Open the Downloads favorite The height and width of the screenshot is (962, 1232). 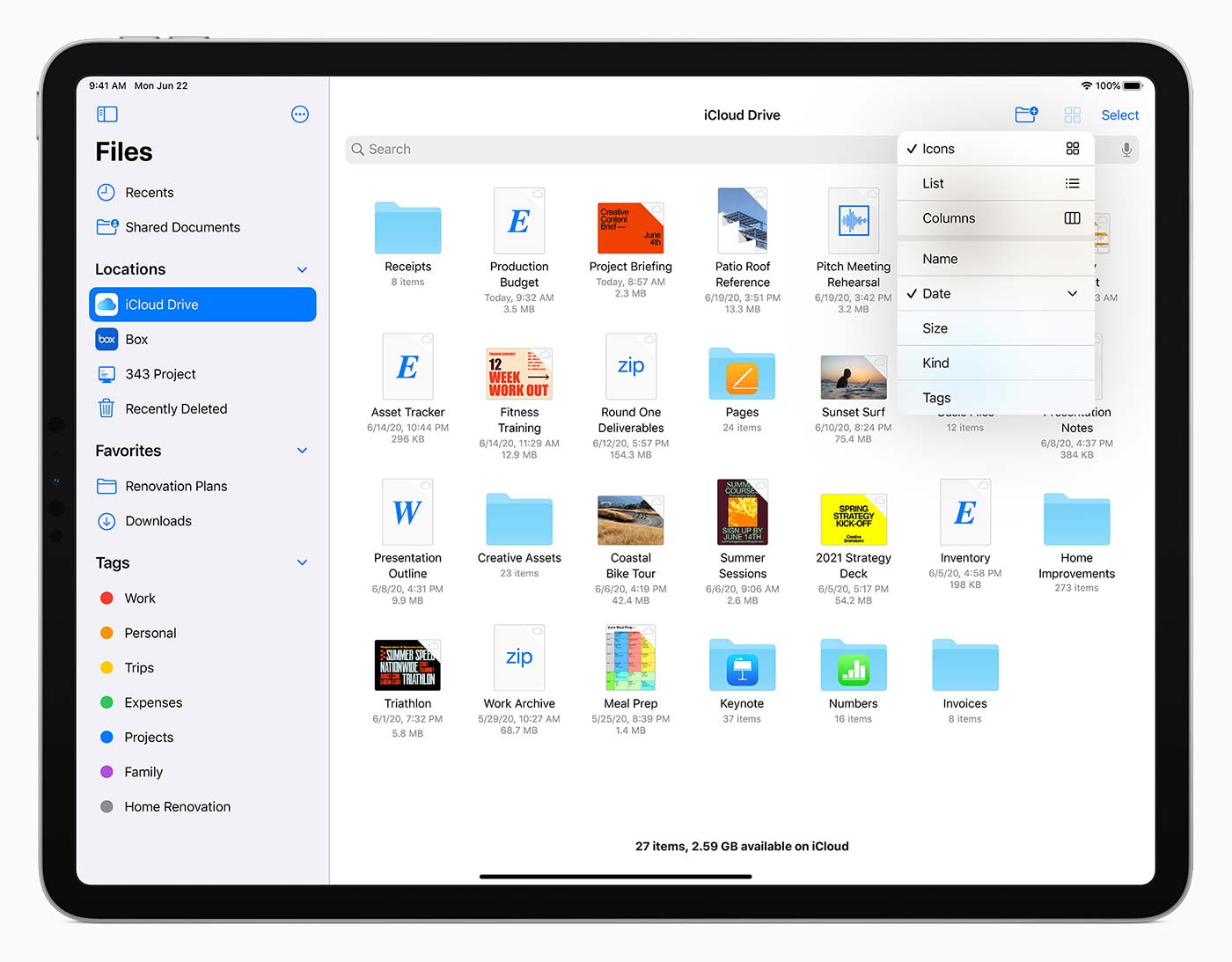[158, 520]
